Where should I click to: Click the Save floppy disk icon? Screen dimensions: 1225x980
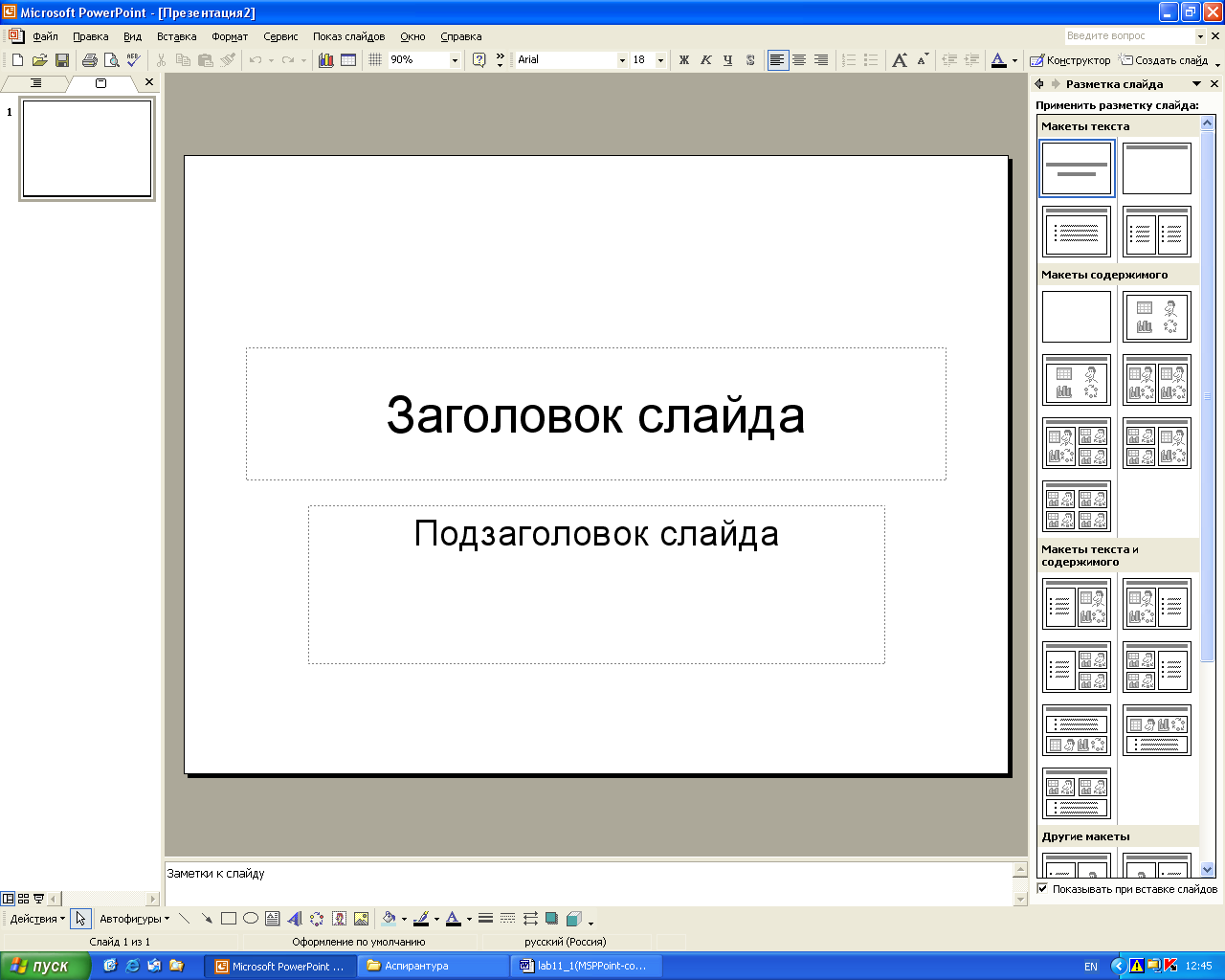tap(62, 60)
